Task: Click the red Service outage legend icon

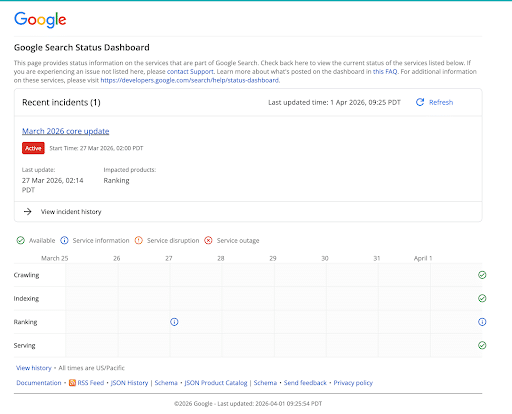Action: [208, 240]
